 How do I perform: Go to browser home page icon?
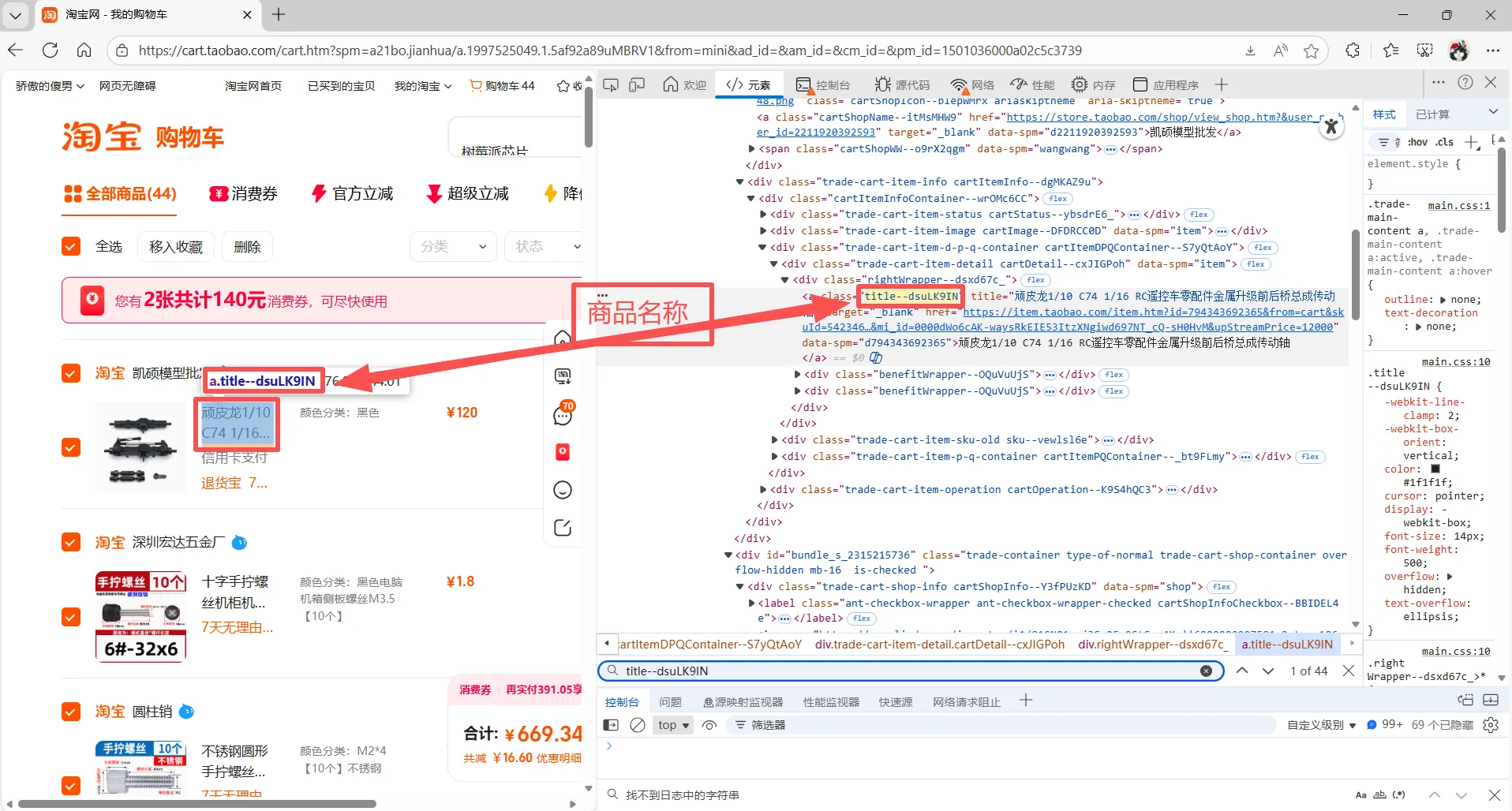pyautogui.click(x=84, y=50)
